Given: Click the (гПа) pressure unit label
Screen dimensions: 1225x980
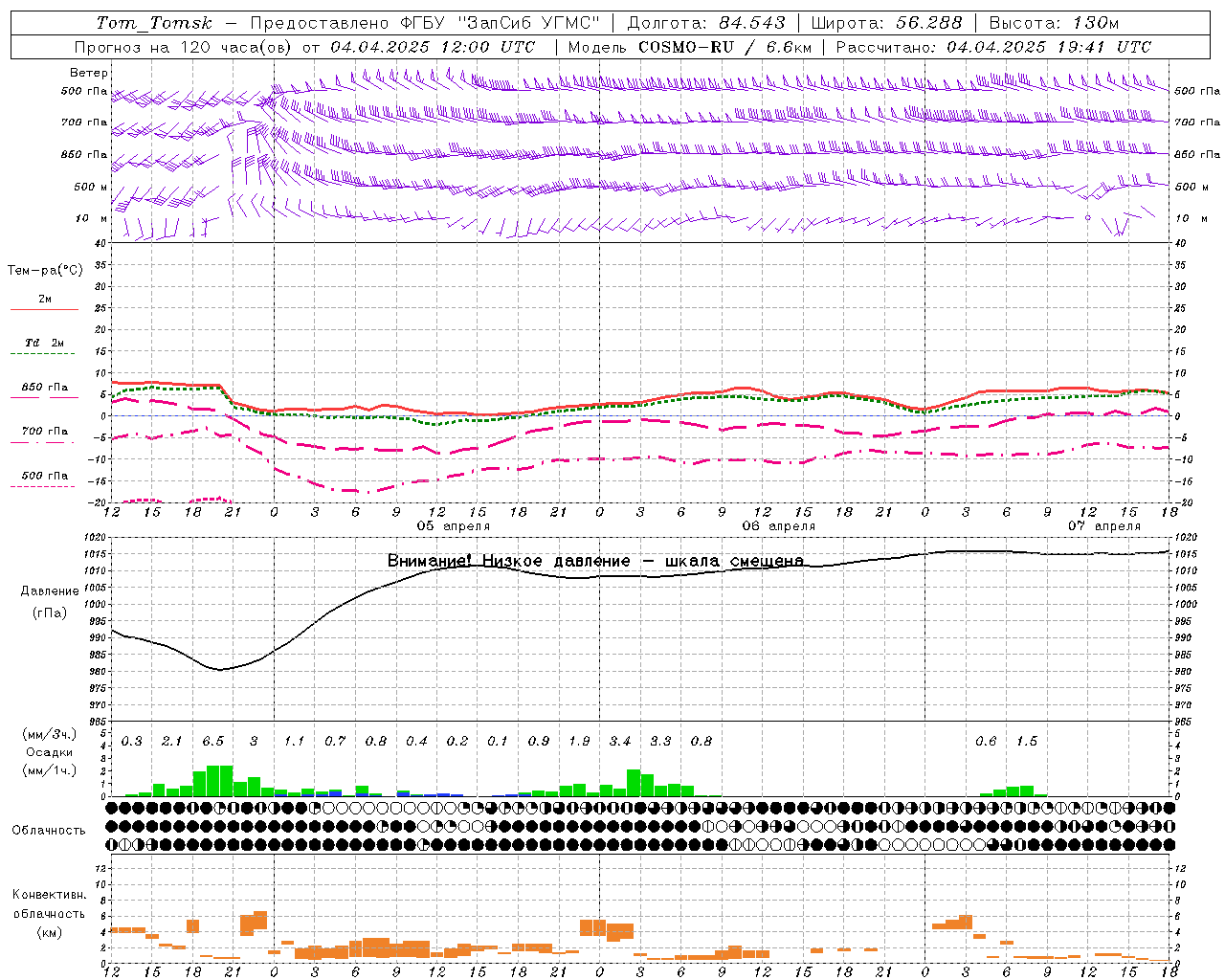Looking at the screenshot, I should click(x=50, y=613).
